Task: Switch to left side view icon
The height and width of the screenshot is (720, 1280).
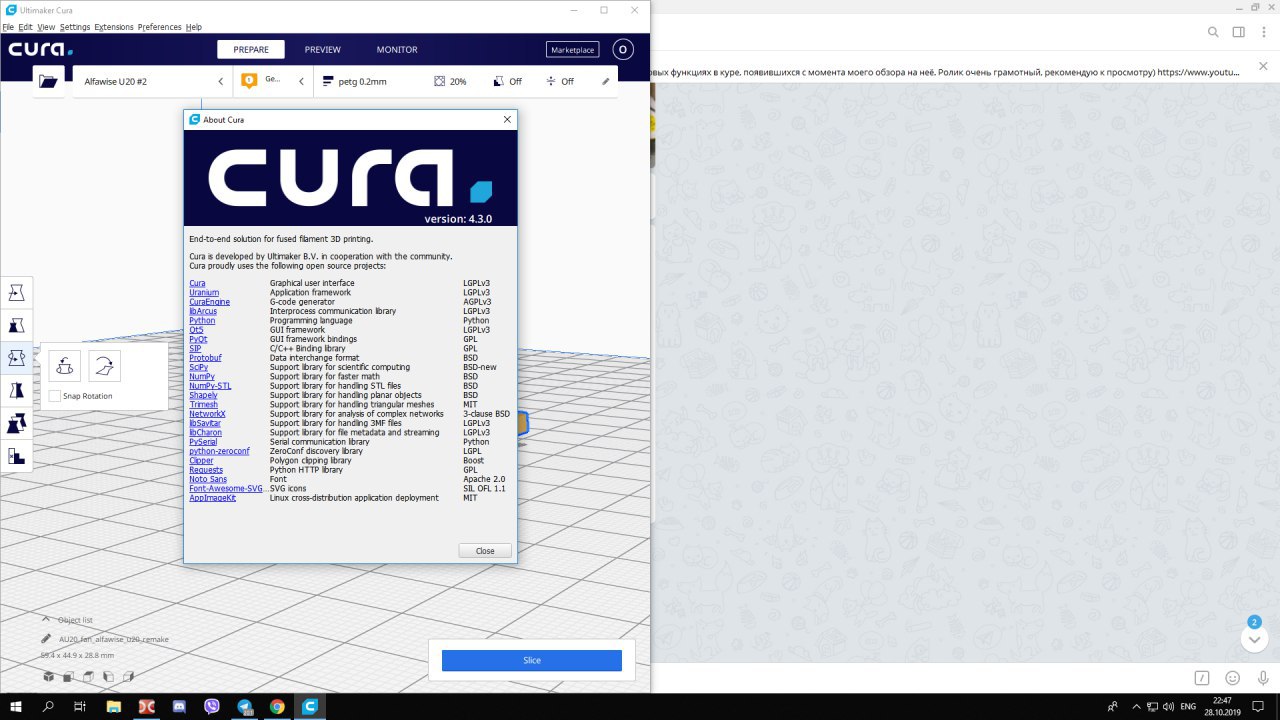Action: 108,677
